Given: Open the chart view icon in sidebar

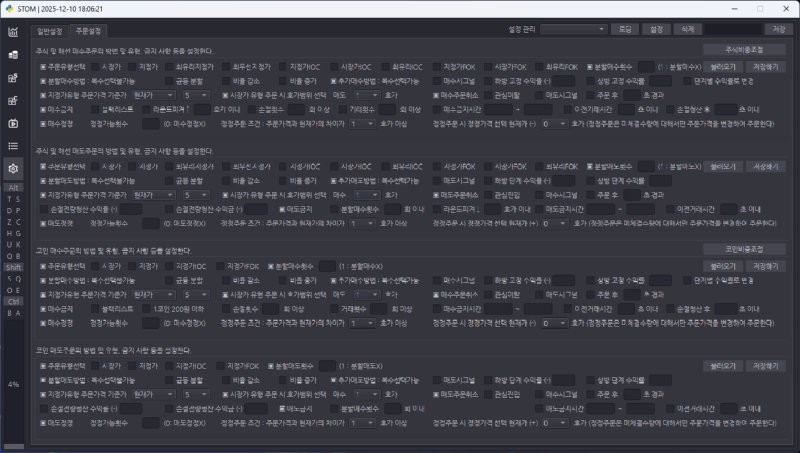Looking at the screenshot, I should [13, 32].
